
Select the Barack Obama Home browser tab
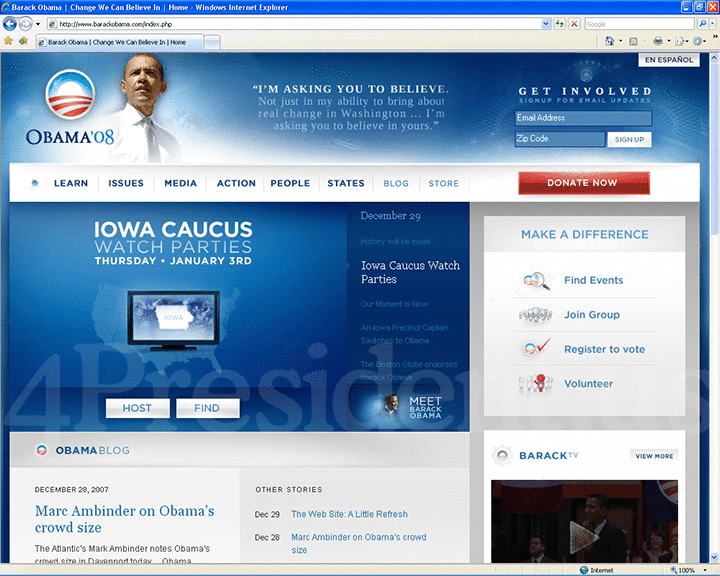(x=119, y=42)
